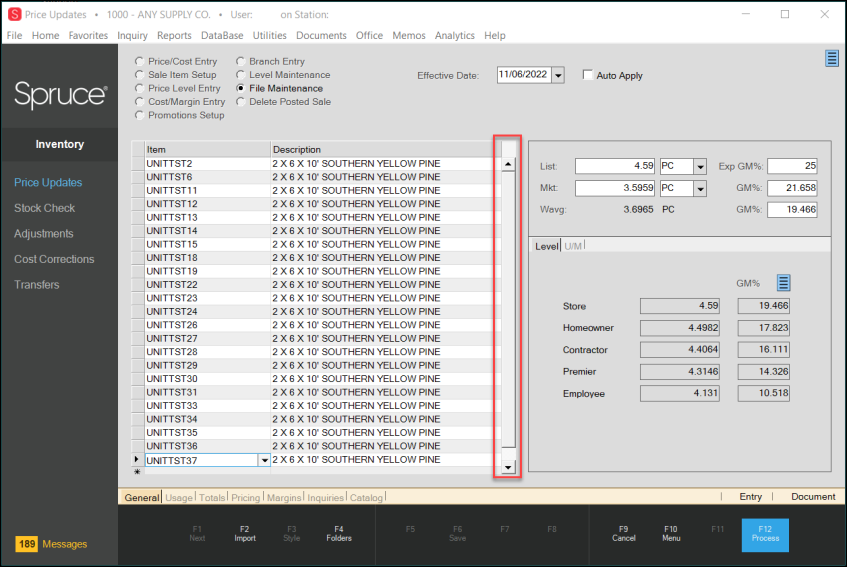
Task: Open the Home menu
Action: (45, 36)
